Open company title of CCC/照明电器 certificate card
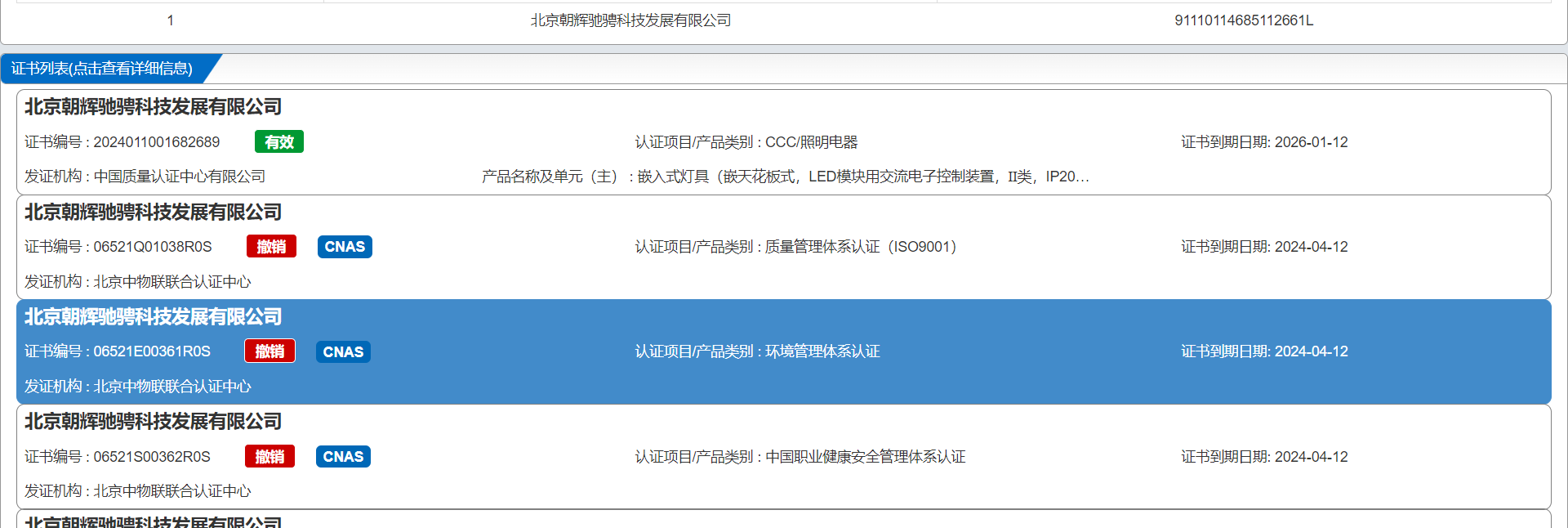 [154, 107]
